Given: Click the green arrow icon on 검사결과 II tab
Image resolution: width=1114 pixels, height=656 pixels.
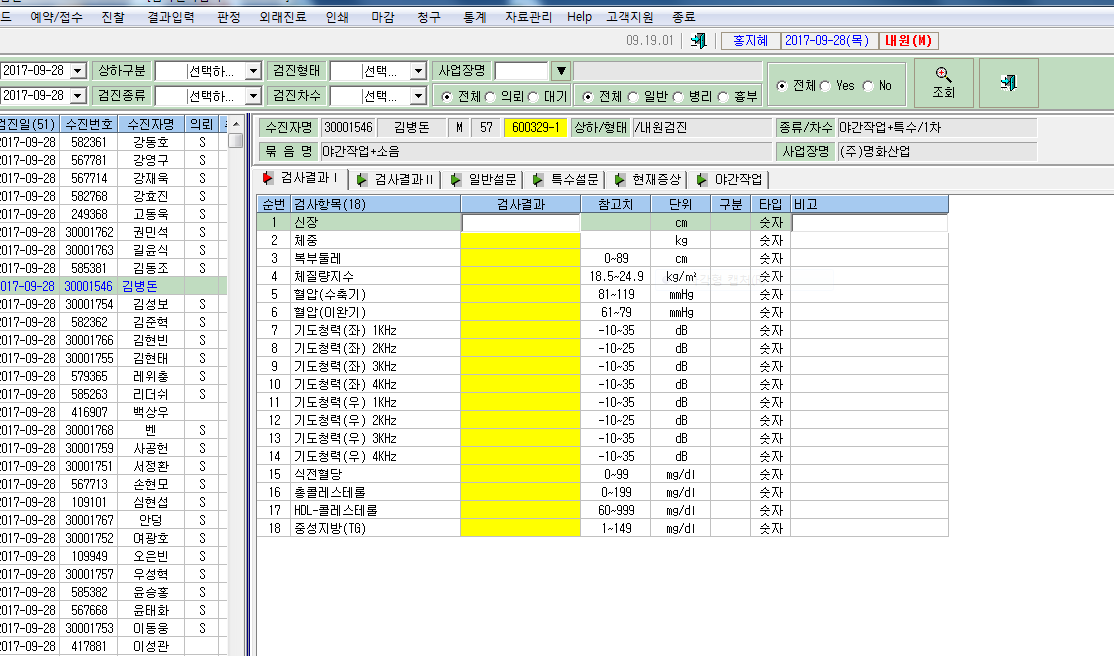Looking at the screenshot, I should coord(362,180).
